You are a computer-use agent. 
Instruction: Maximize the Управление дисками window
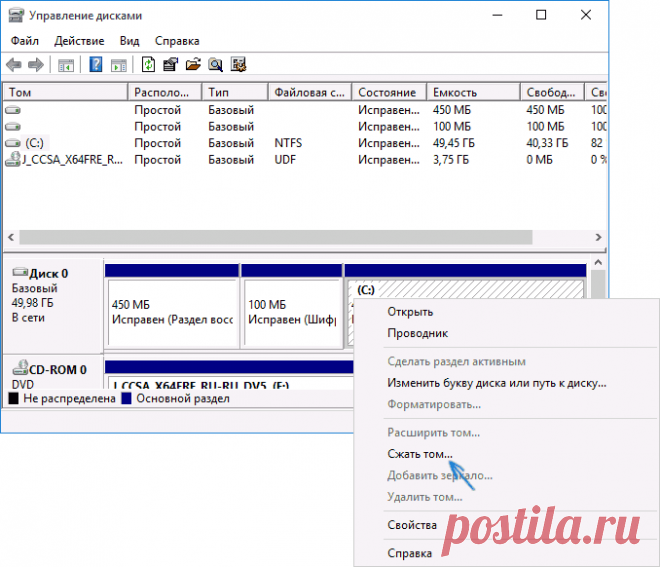541,15
